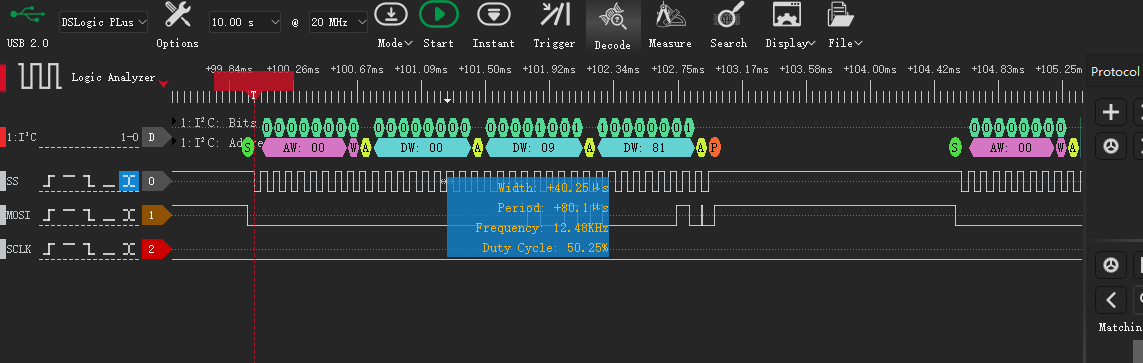Click the second green S start marker
The image size is (1143, 363).
coord(955,148)
